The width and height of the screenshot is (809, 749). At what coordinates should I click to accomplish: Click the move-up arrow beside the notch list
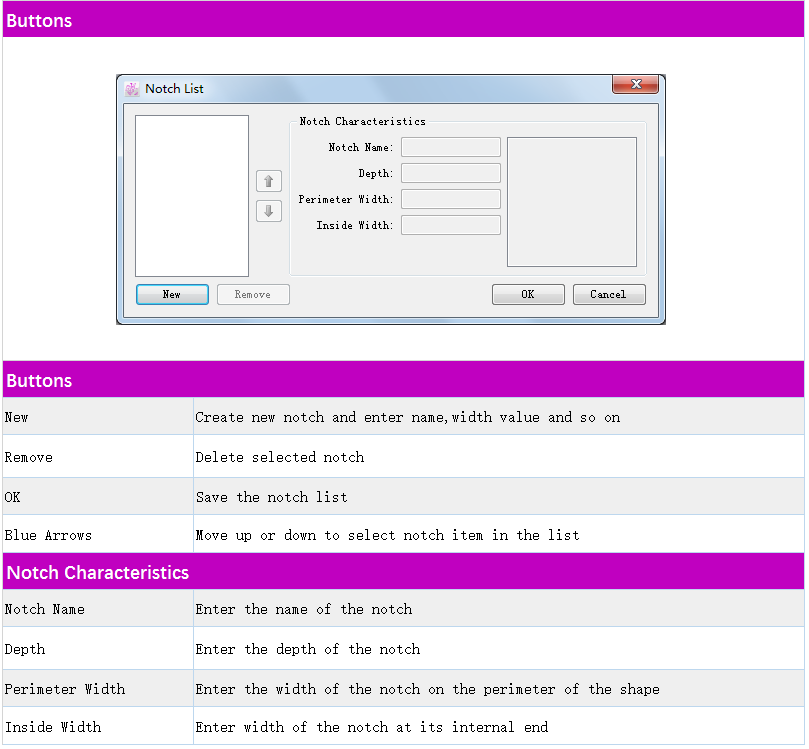(x=269, y=181)
